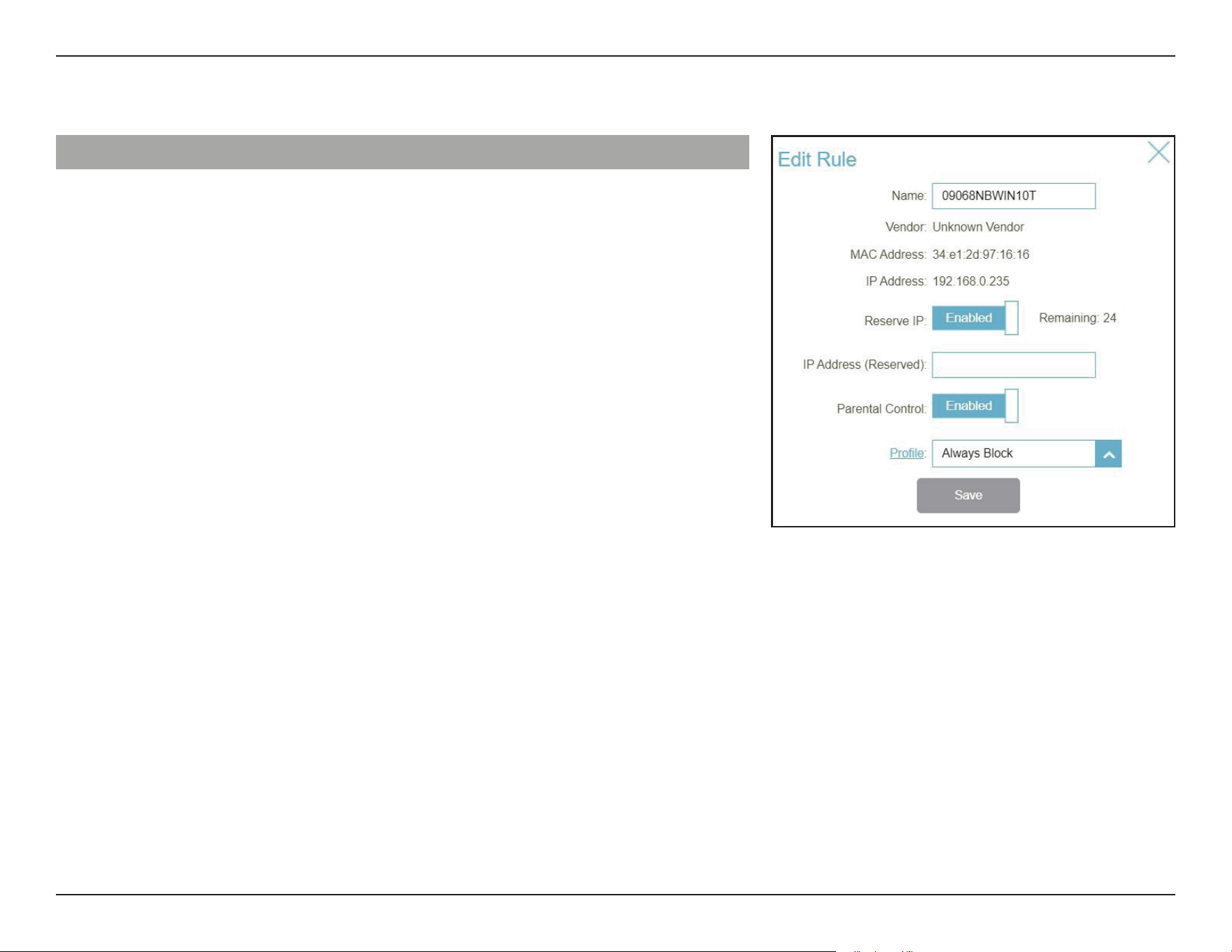Save the rule changes
The height and width of the screenshot is (952, 1232).
tap(968, 495)
